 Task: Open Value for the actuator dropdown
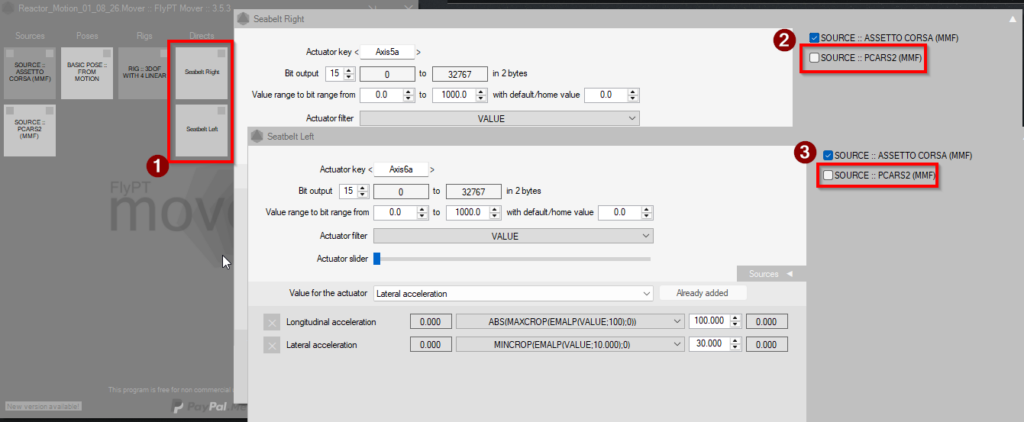pyautogui.click(x=513, y=293)
